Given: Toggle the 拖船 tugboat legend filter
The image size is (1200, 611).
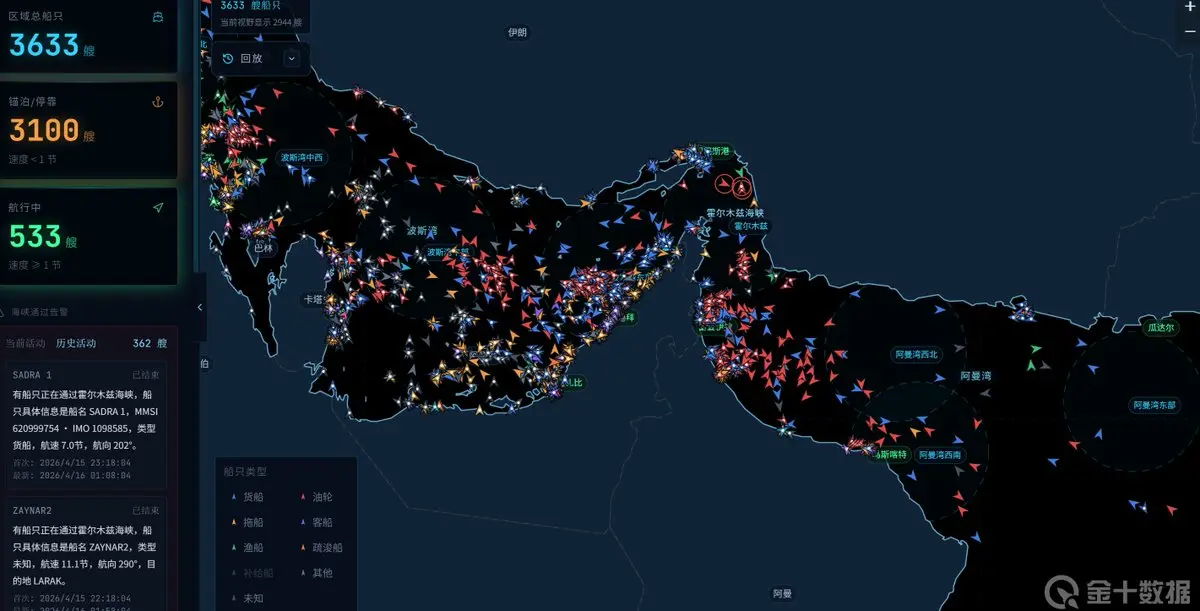Looking at the screenshot, I should tap(247, 522).
